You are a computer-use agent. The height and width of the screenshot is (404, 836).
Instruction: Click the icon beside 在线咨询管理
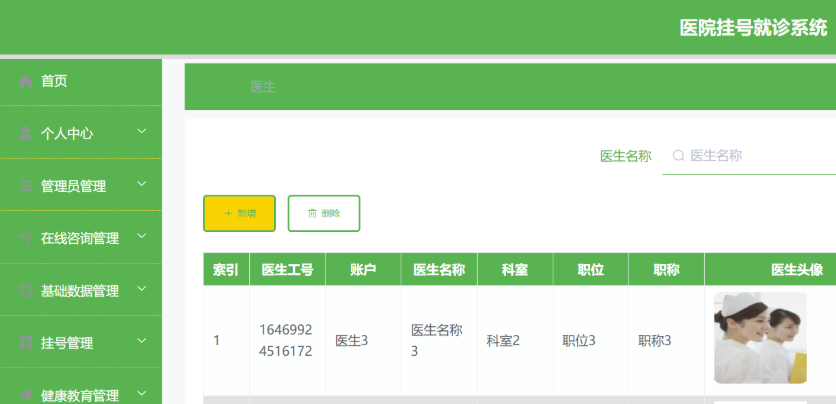click(x=26, y=238)
